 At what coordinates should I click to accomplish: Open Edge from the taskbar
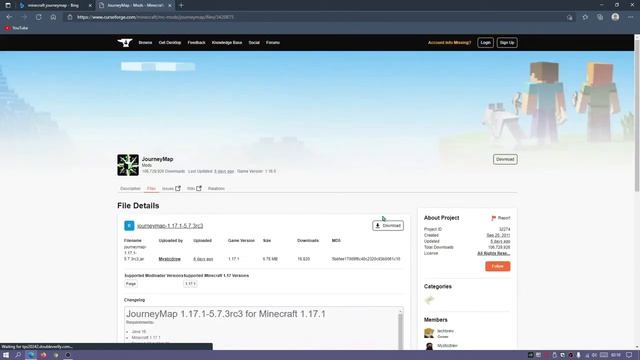coord(31,355)
